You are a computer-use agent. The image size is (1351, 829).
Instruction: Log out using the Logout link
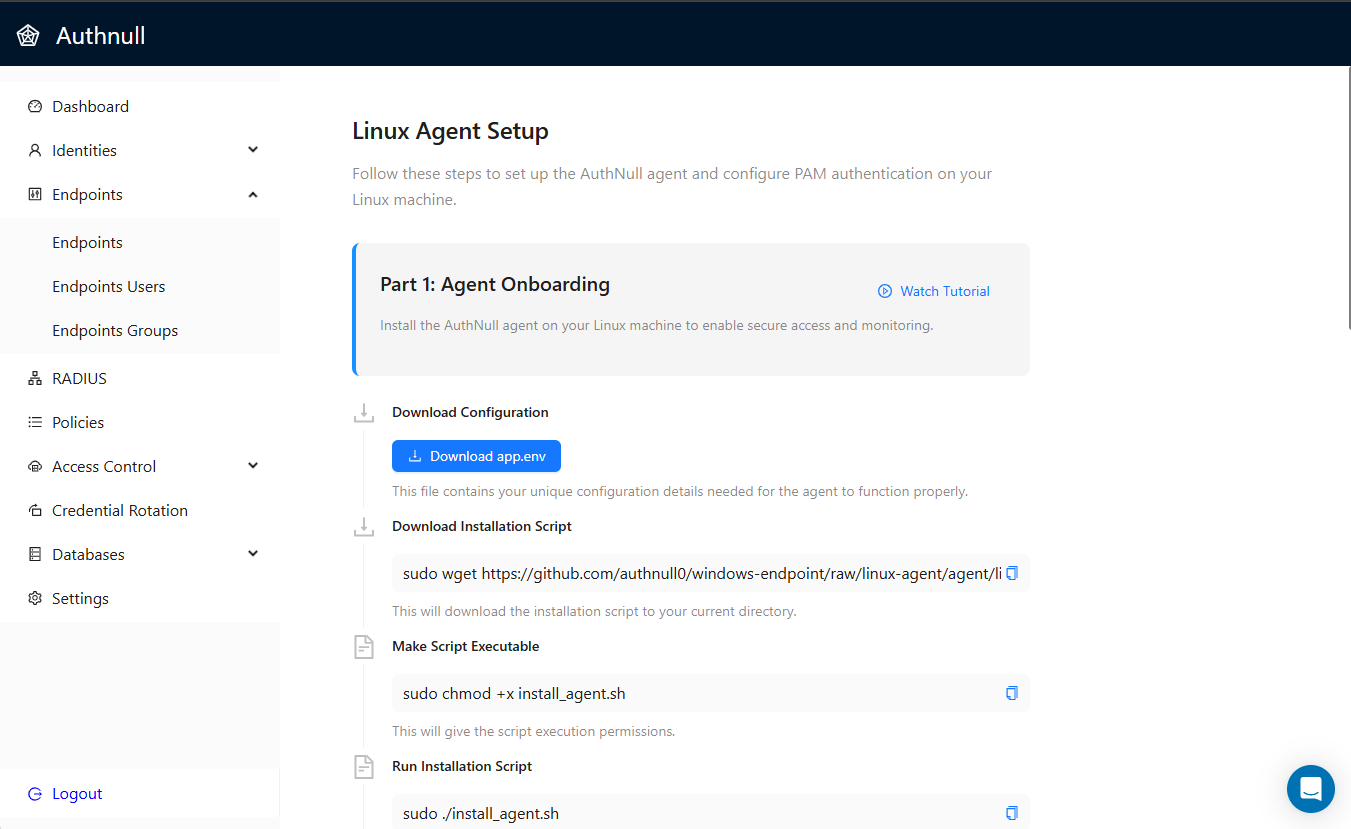(77, 794)
